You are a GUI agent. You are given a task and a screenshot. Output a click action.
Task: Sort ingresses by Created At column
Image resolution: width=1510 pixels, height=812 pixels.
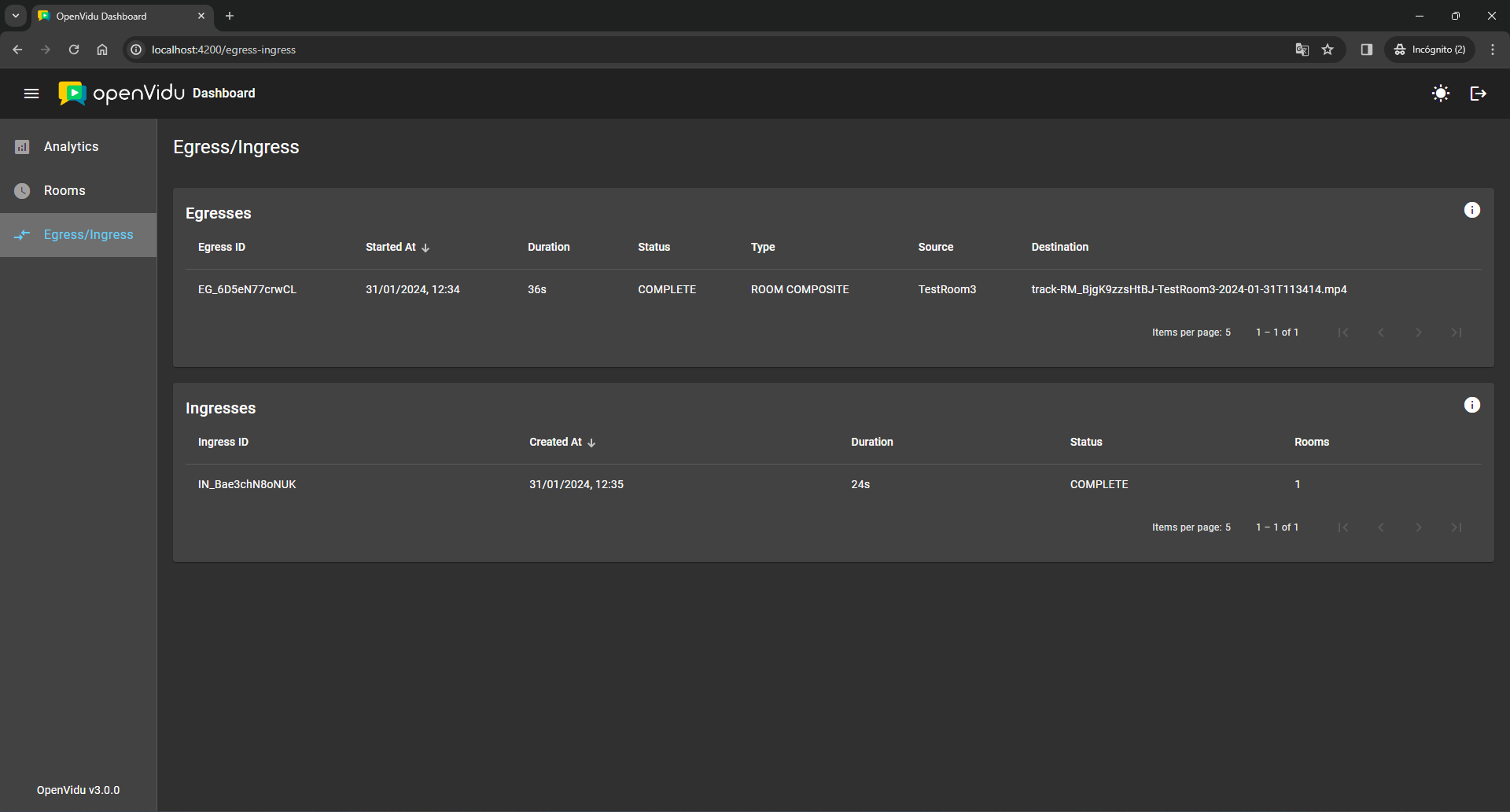(556, 442)
